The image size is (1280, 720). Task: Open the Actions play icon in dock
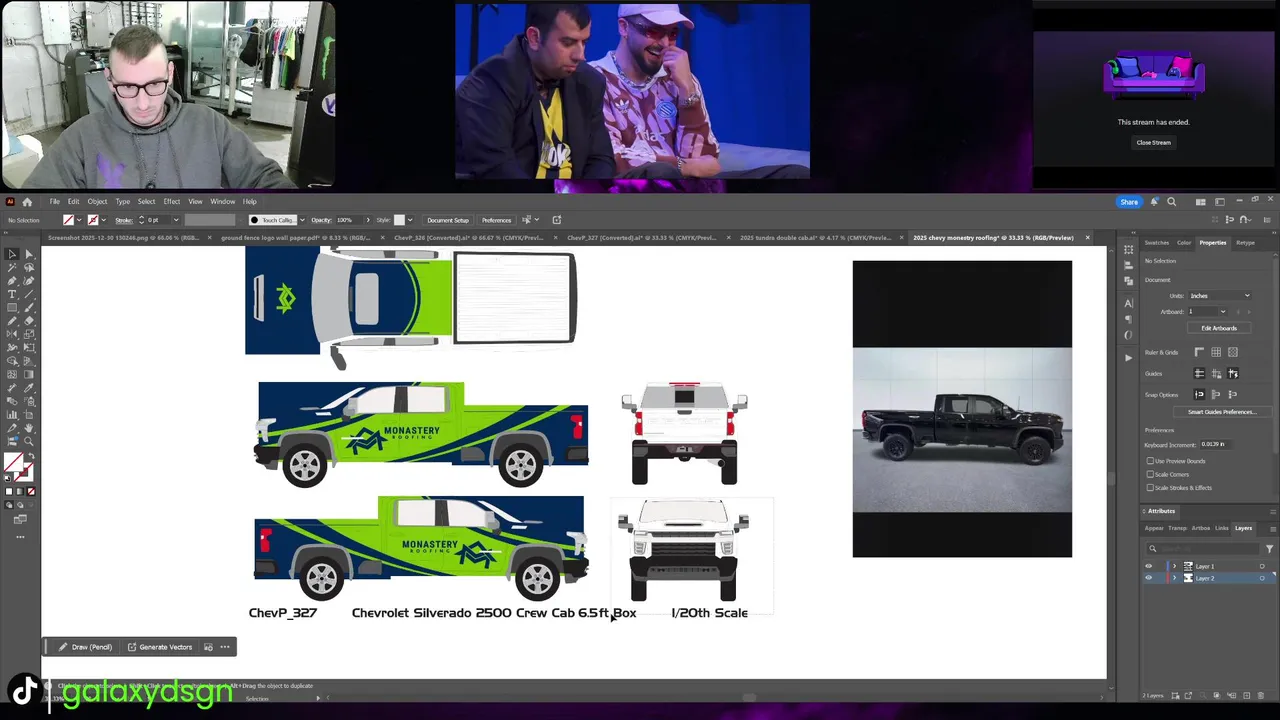1128,358
